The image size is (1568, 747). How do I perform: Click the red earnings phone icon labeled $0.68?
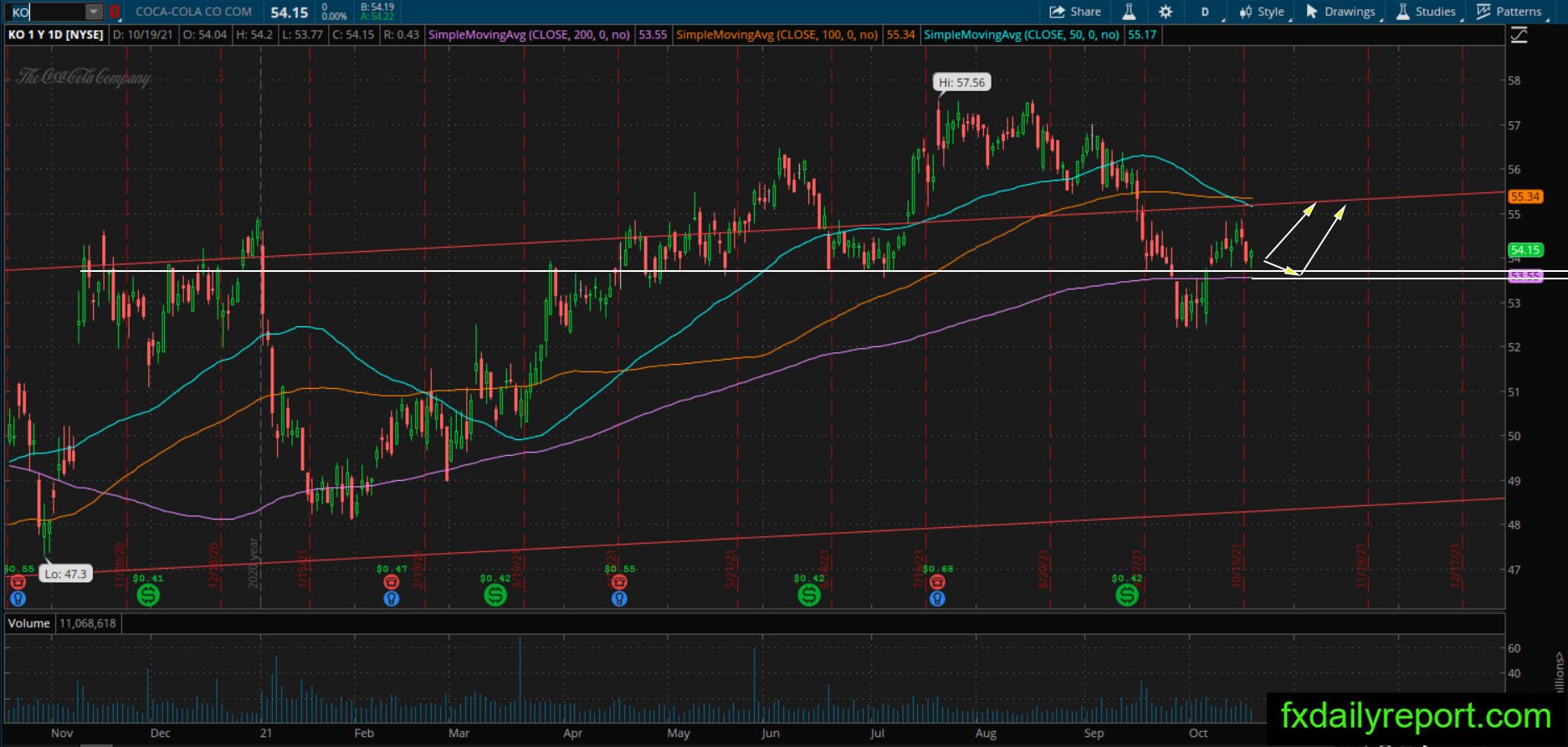(937, 581)
